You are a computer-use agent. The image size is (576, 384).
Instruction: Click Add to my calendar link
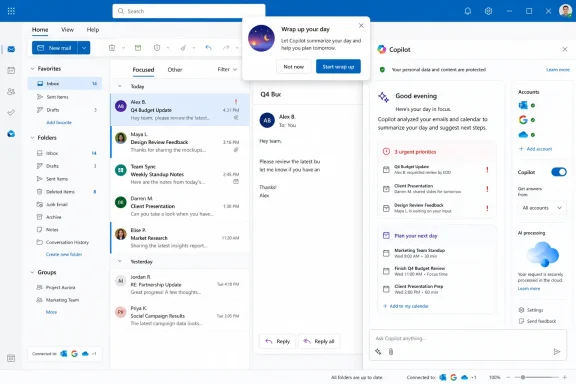pos(406,306)
